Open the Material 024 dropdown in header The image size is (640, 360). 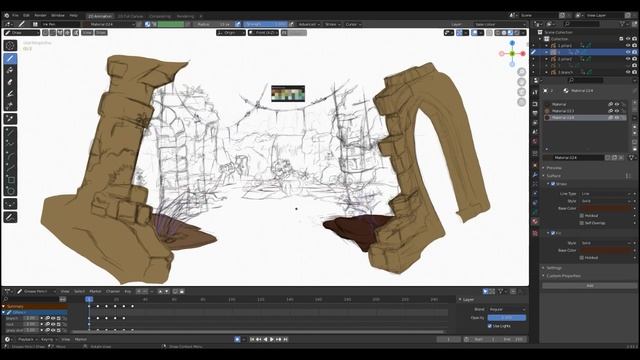[x=110, y=24]
